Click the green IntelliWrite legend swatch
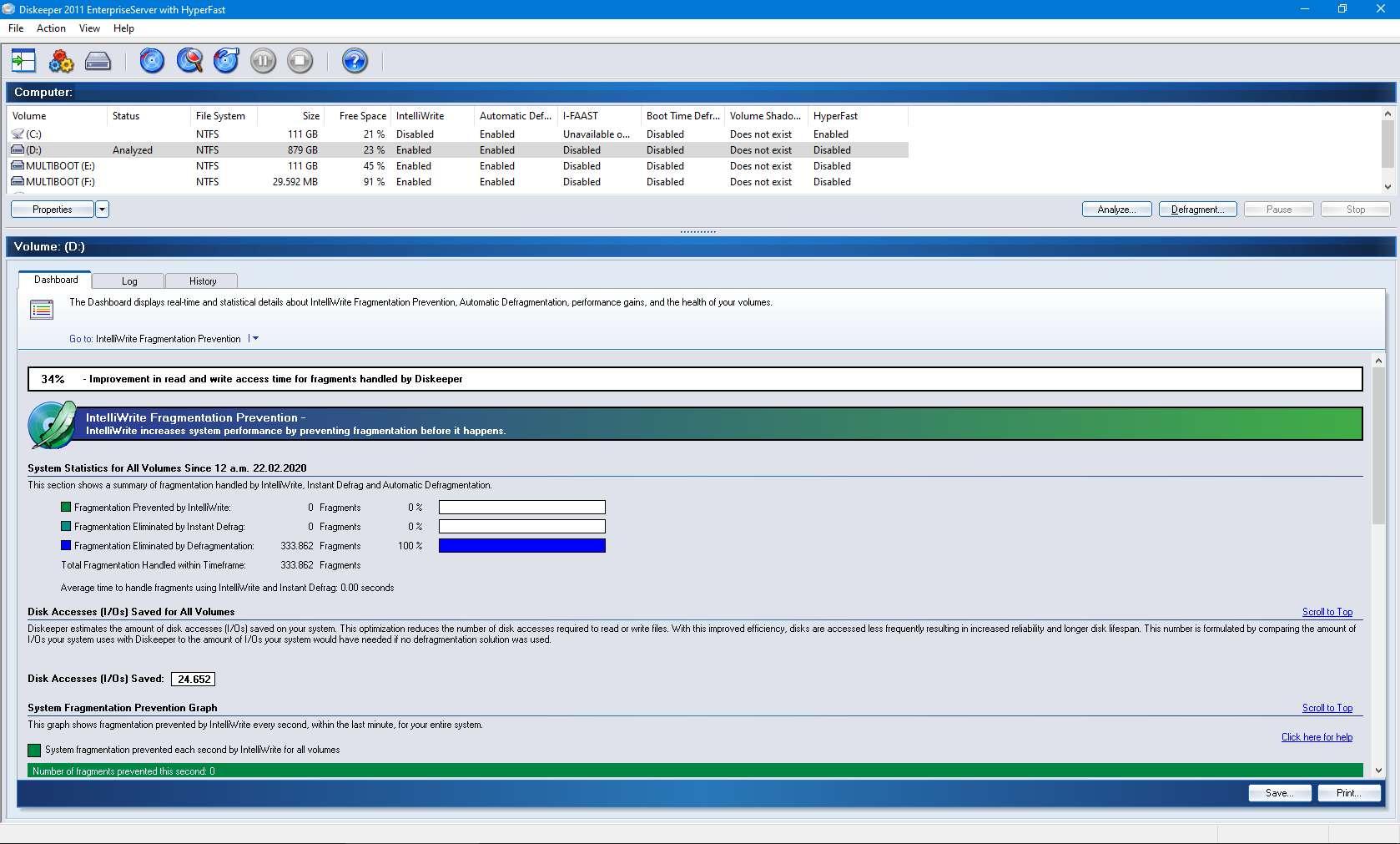 (x=66, y=508)
